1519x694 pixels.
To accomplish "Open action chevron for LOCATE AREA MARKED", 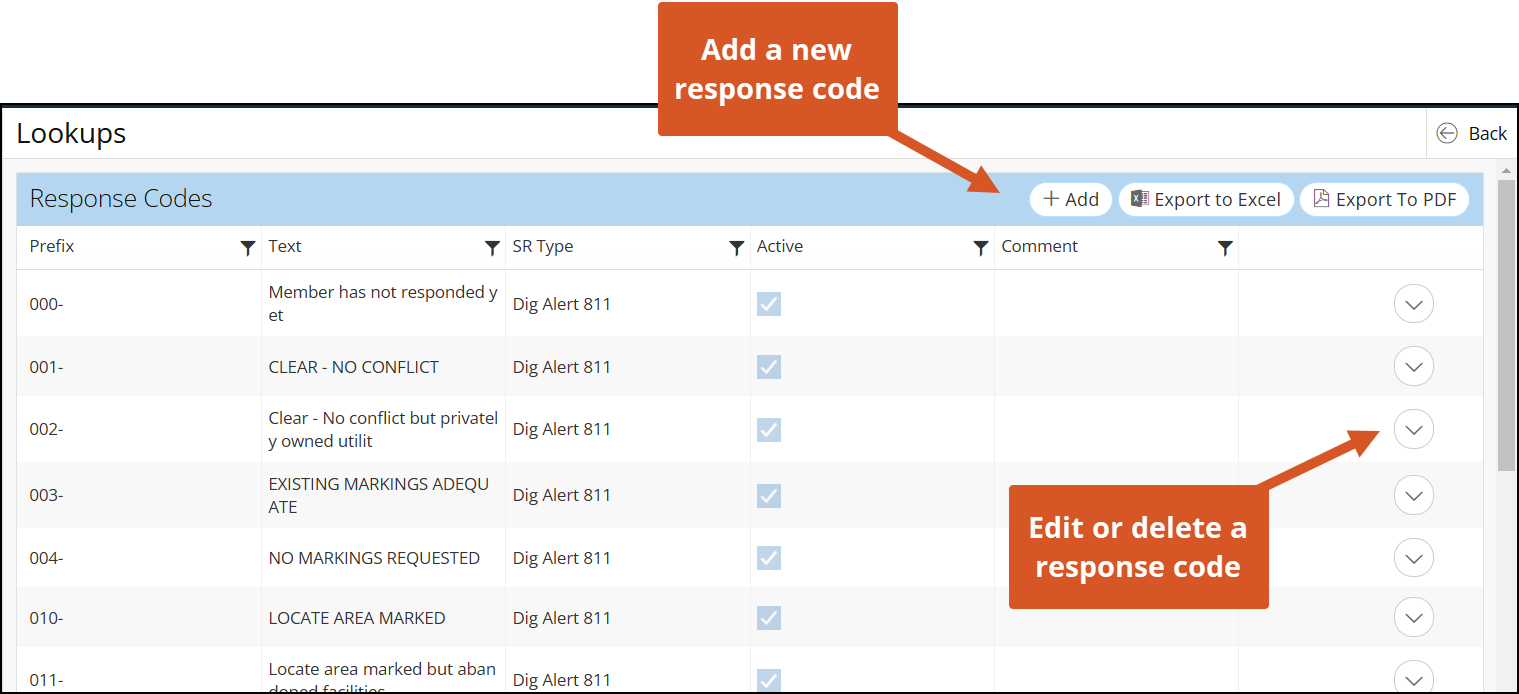I will 1413,618.
